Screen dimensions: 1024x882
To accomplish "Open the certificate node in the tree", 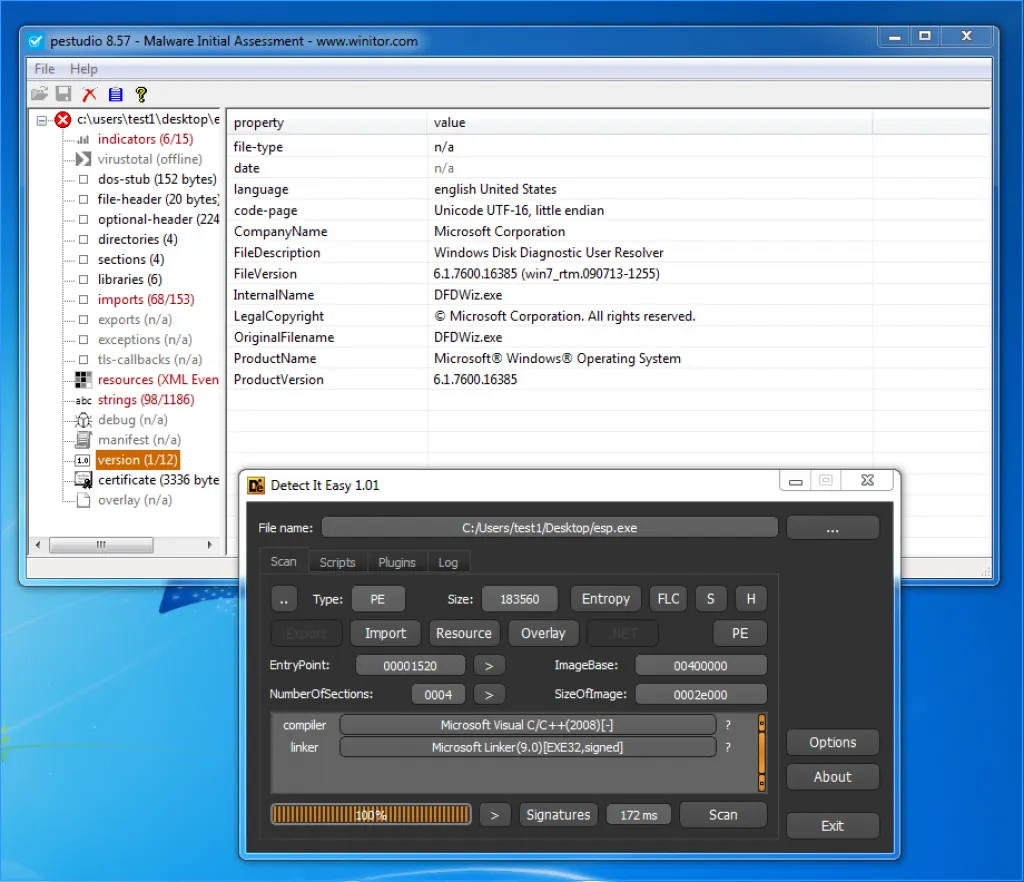I will (157, 480).
